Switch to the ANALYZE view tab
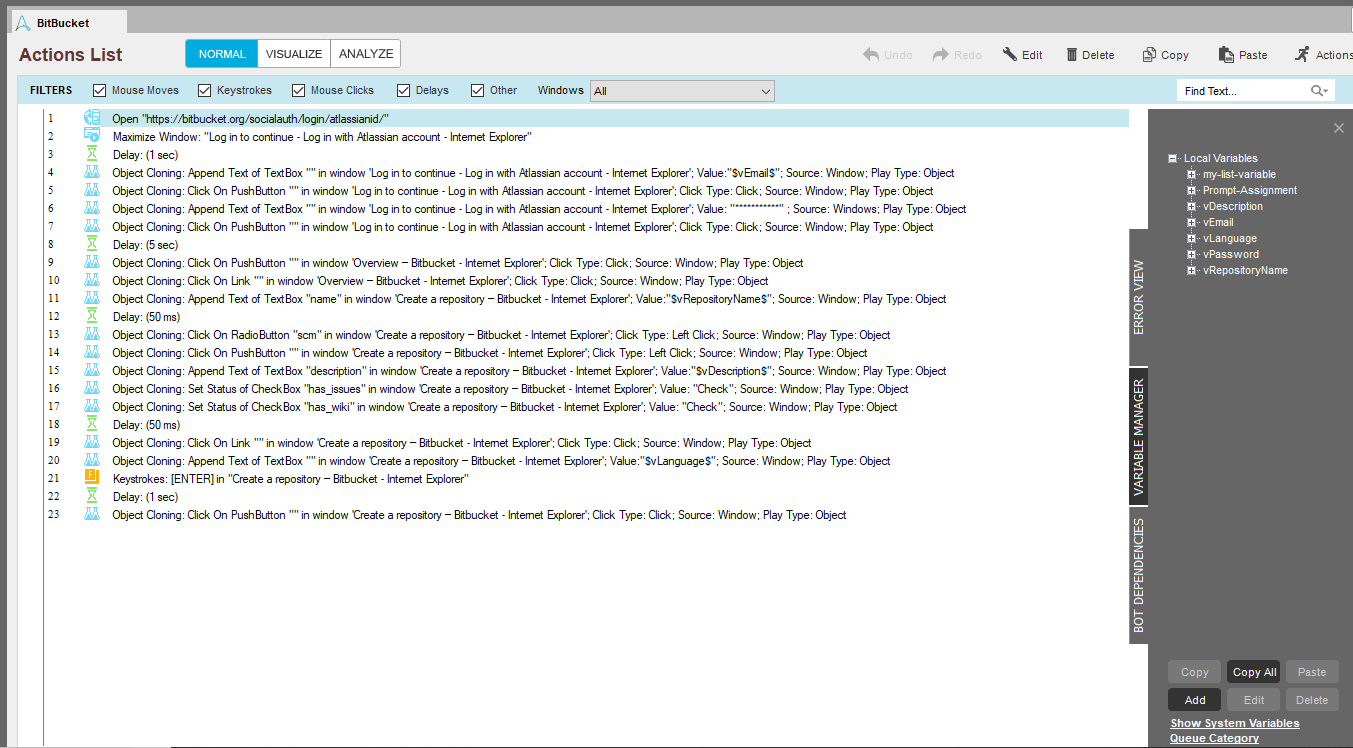Screen dimensions: 1353x748 366,54
